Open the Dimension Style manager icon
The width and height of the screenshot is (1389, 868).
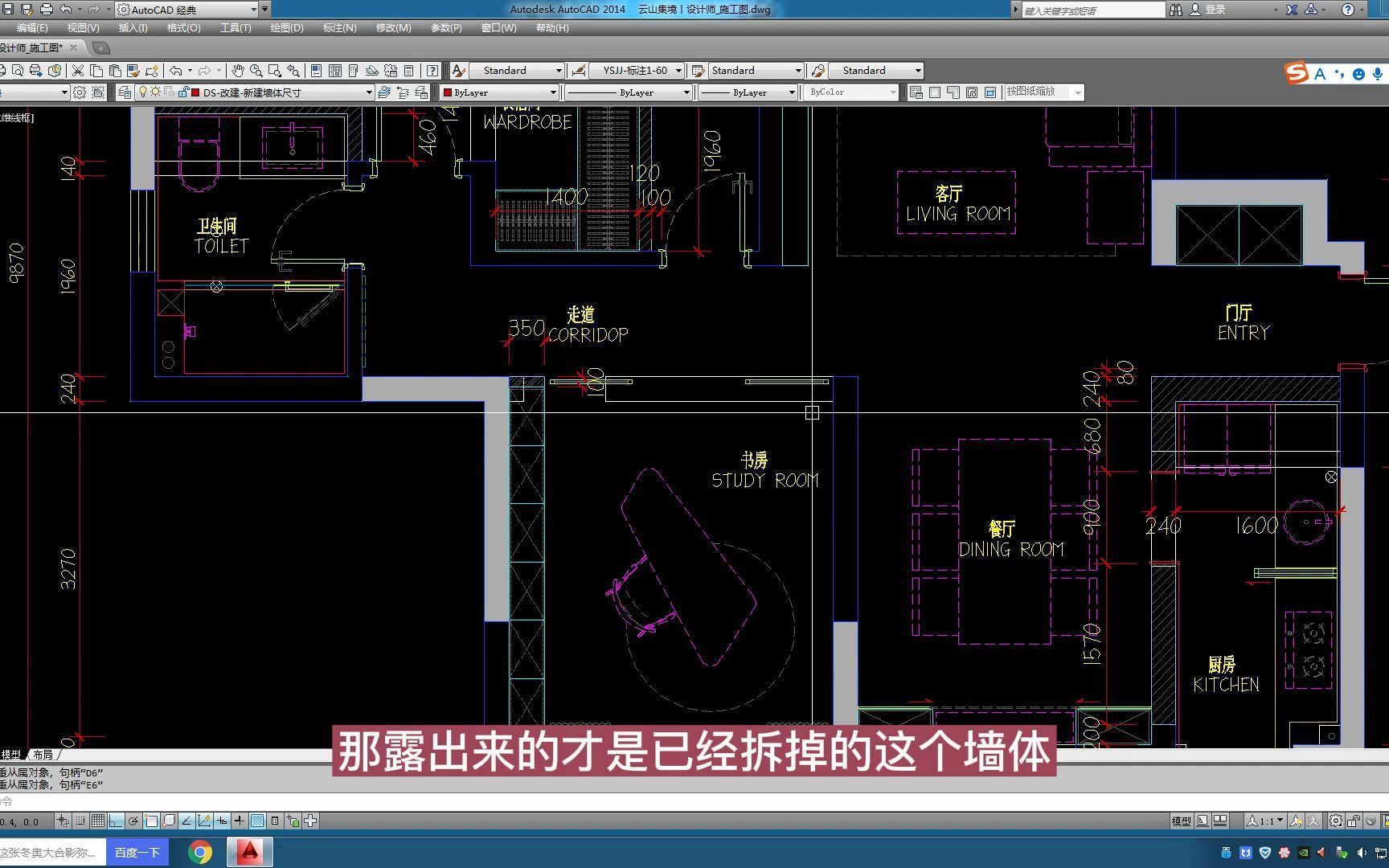tap(577, 71)
